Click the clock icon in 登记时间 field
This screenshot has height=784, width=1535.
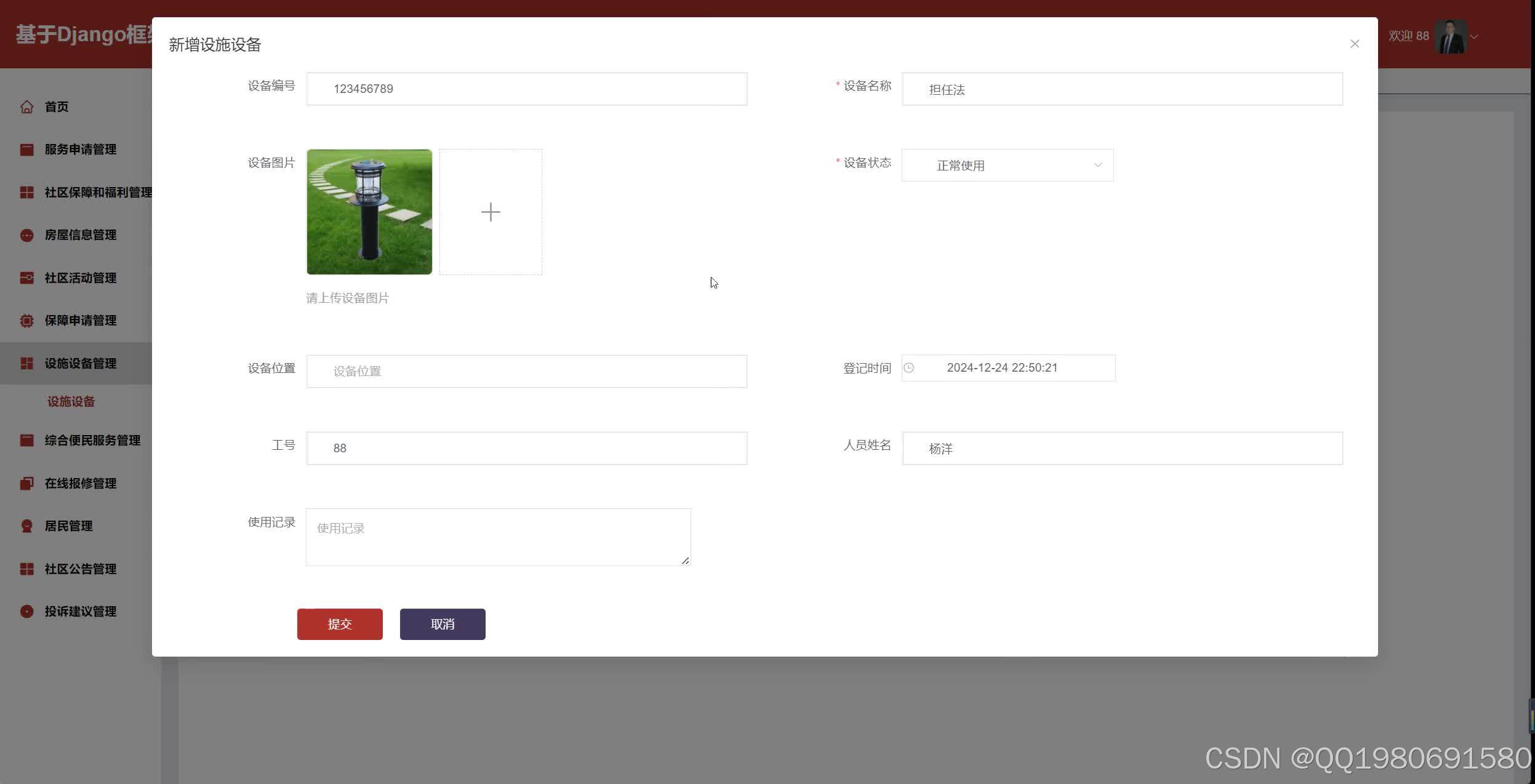coord(909,368)
